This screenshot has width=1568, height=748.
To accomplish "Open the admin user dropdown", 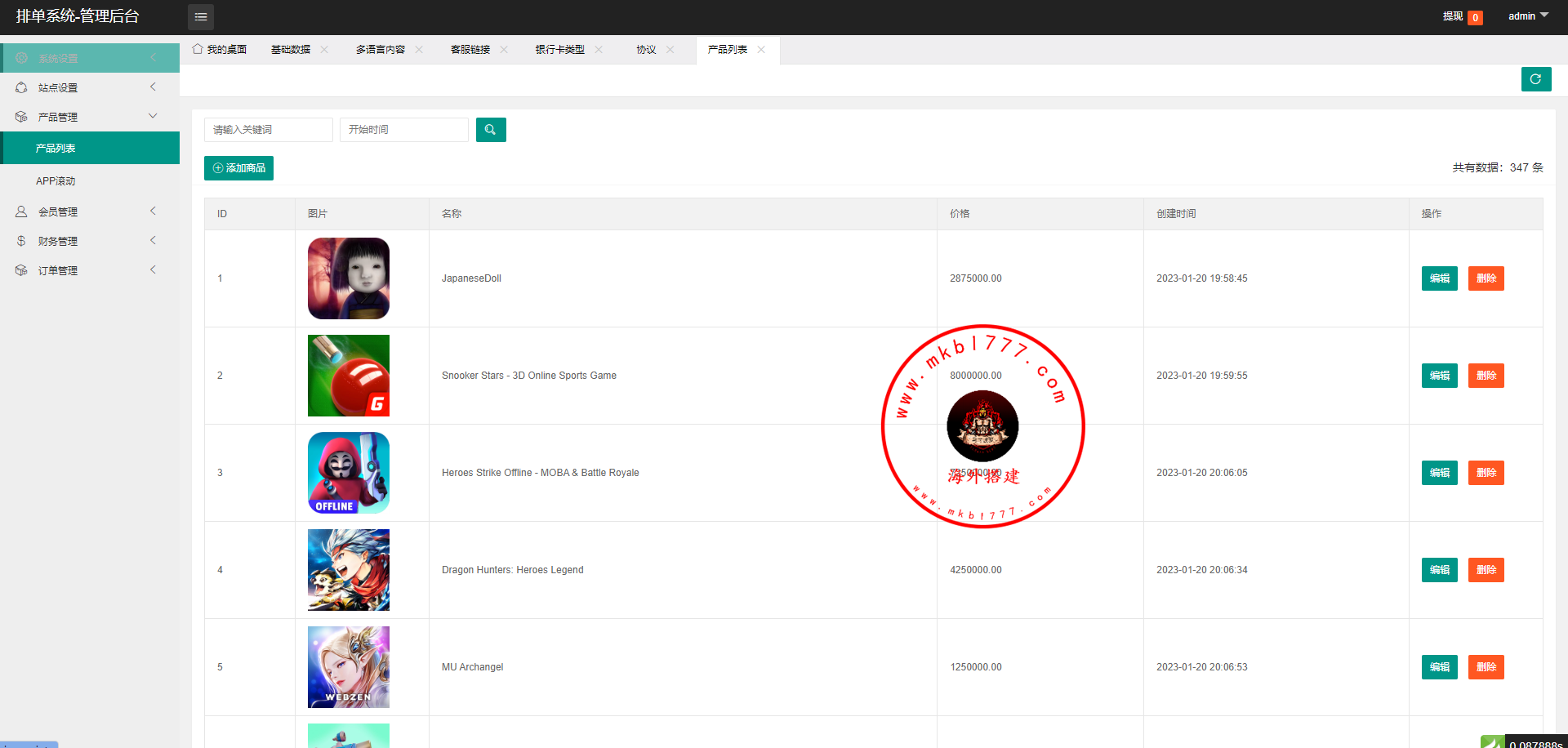I will pos(1528,16).
